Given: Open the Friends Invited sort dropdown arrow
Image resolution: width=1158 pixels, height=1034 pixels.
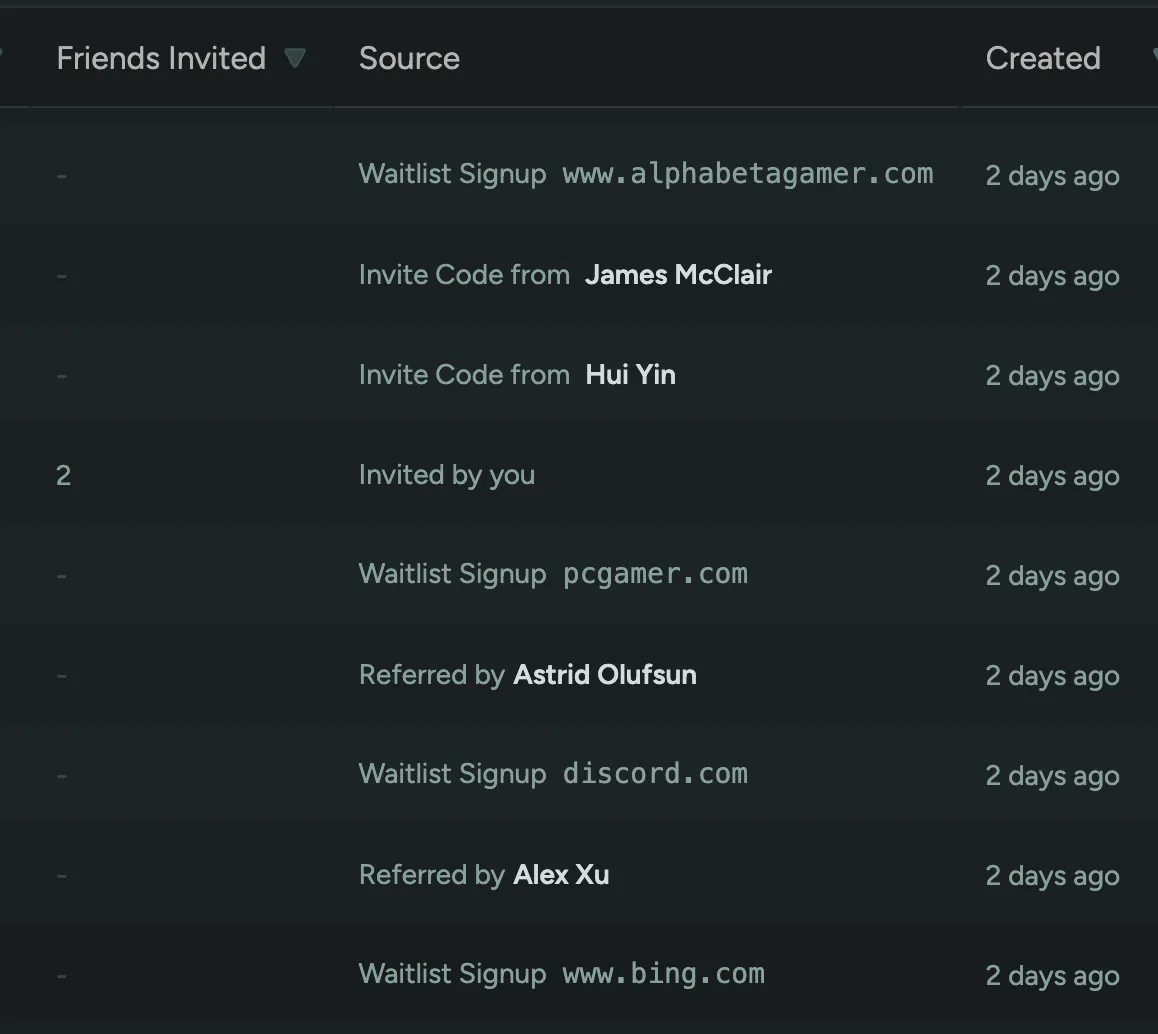Looking at the screenshot, I should (294, 58).
